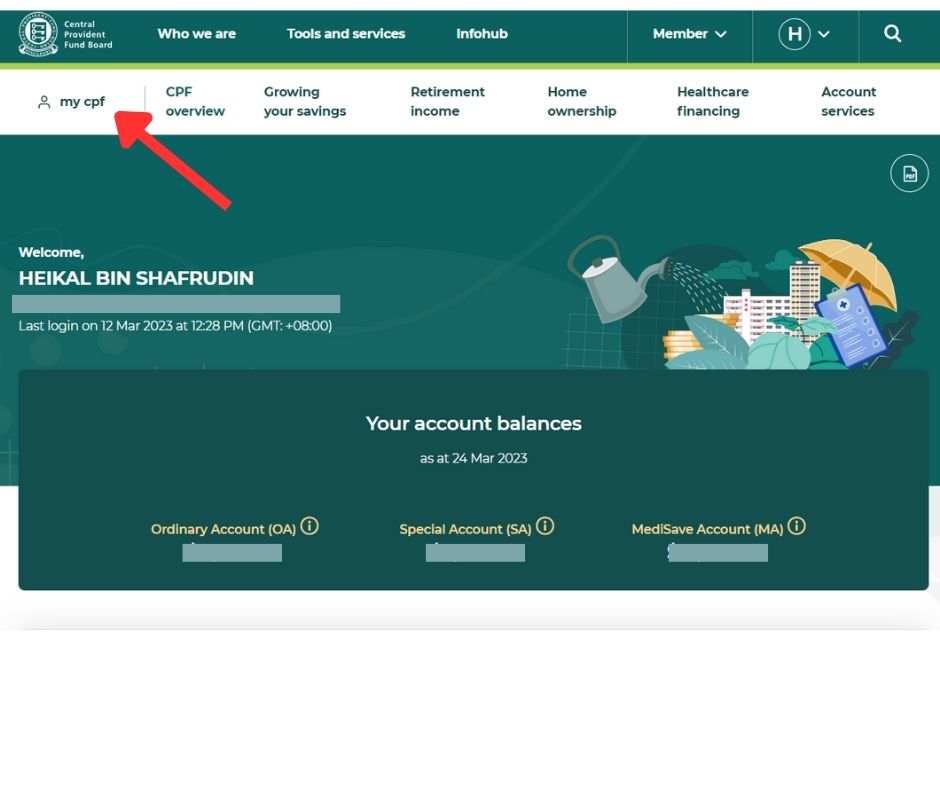Open Tools and services menu
Viewport: 940px width, 788px height.
pyautogui.click(x=346, y=34)
